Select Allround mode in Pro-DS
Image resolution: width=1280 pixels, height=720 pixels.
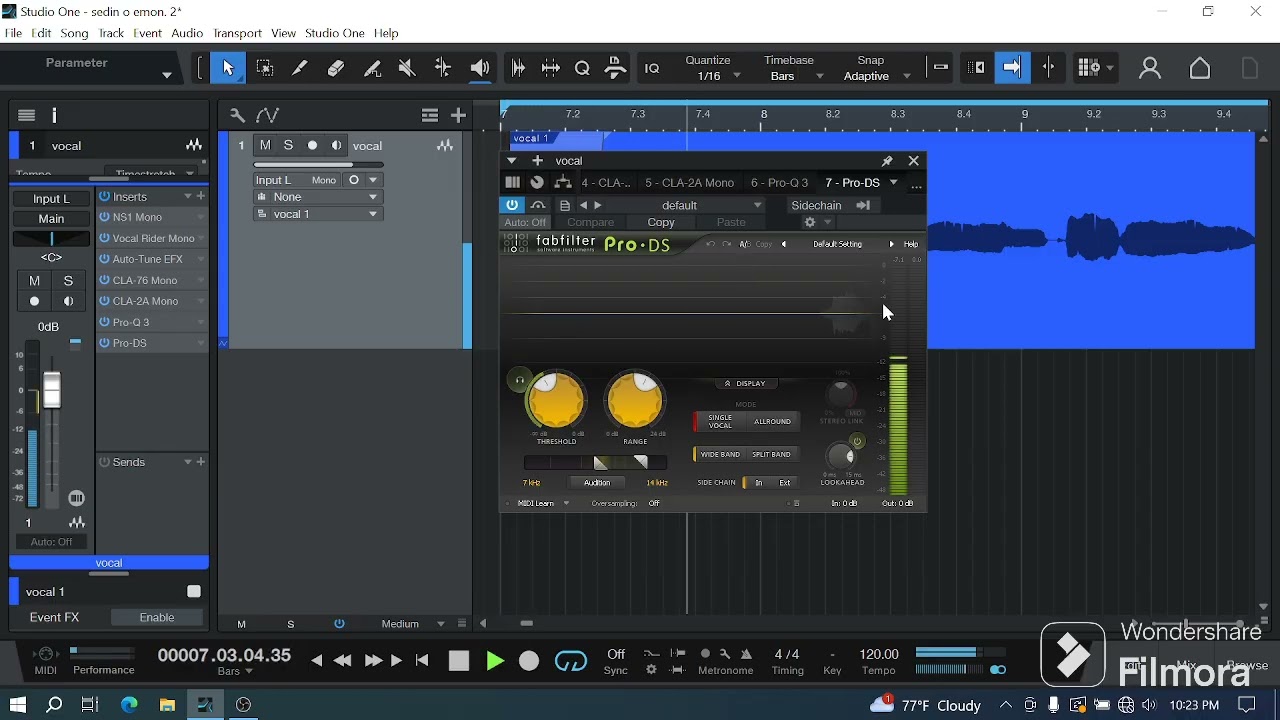point(773,422)
